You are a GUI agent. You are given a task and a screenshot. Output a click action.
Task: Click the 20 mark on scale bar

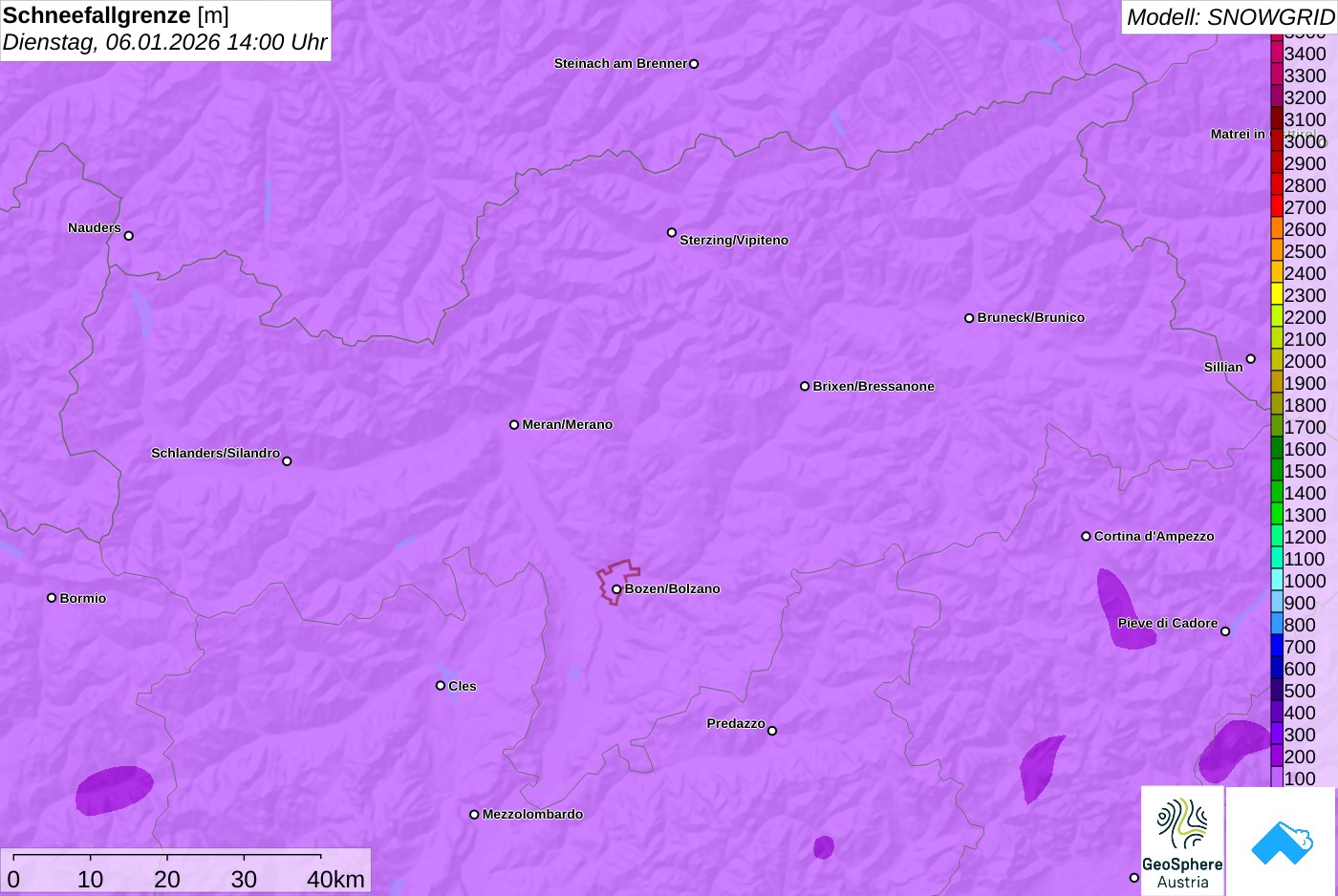(x=167, y=880)
